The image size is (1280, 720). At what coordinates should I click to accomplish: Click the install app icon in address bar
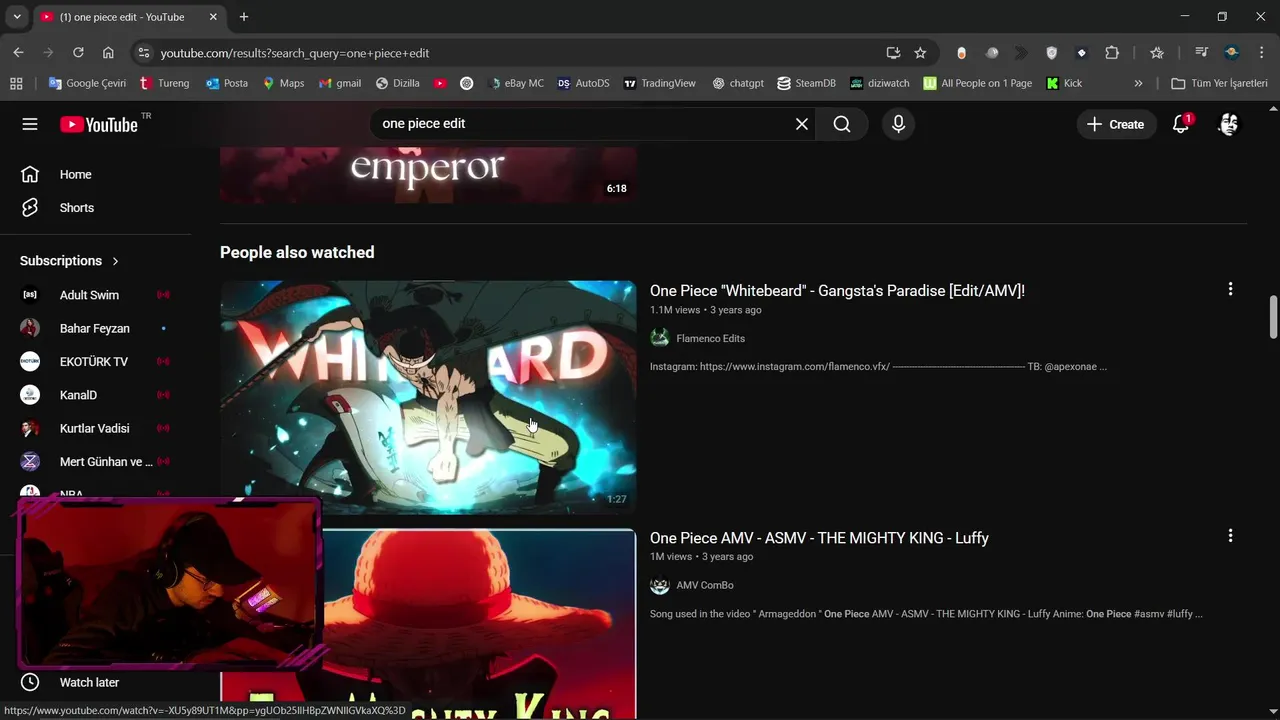point(893,53)
